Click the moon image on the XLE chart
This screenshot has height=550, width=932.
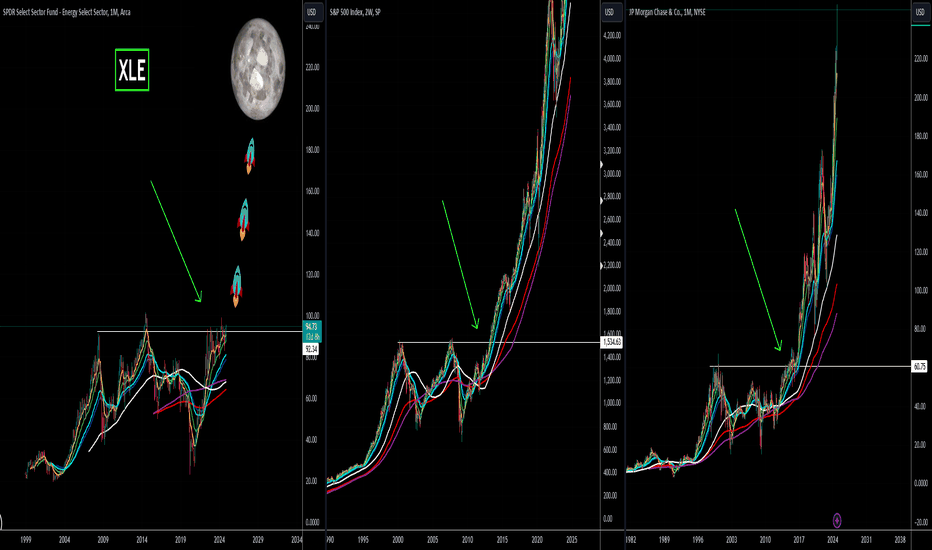258,69
